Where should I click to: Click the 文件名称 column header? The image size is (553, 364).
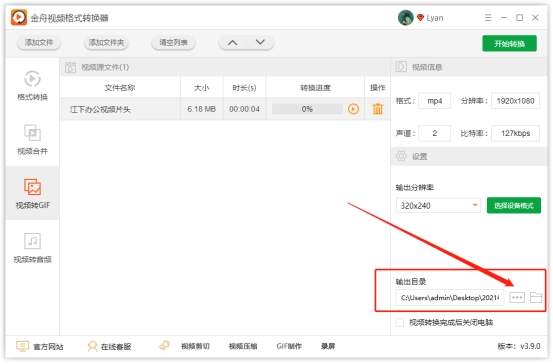120,87
